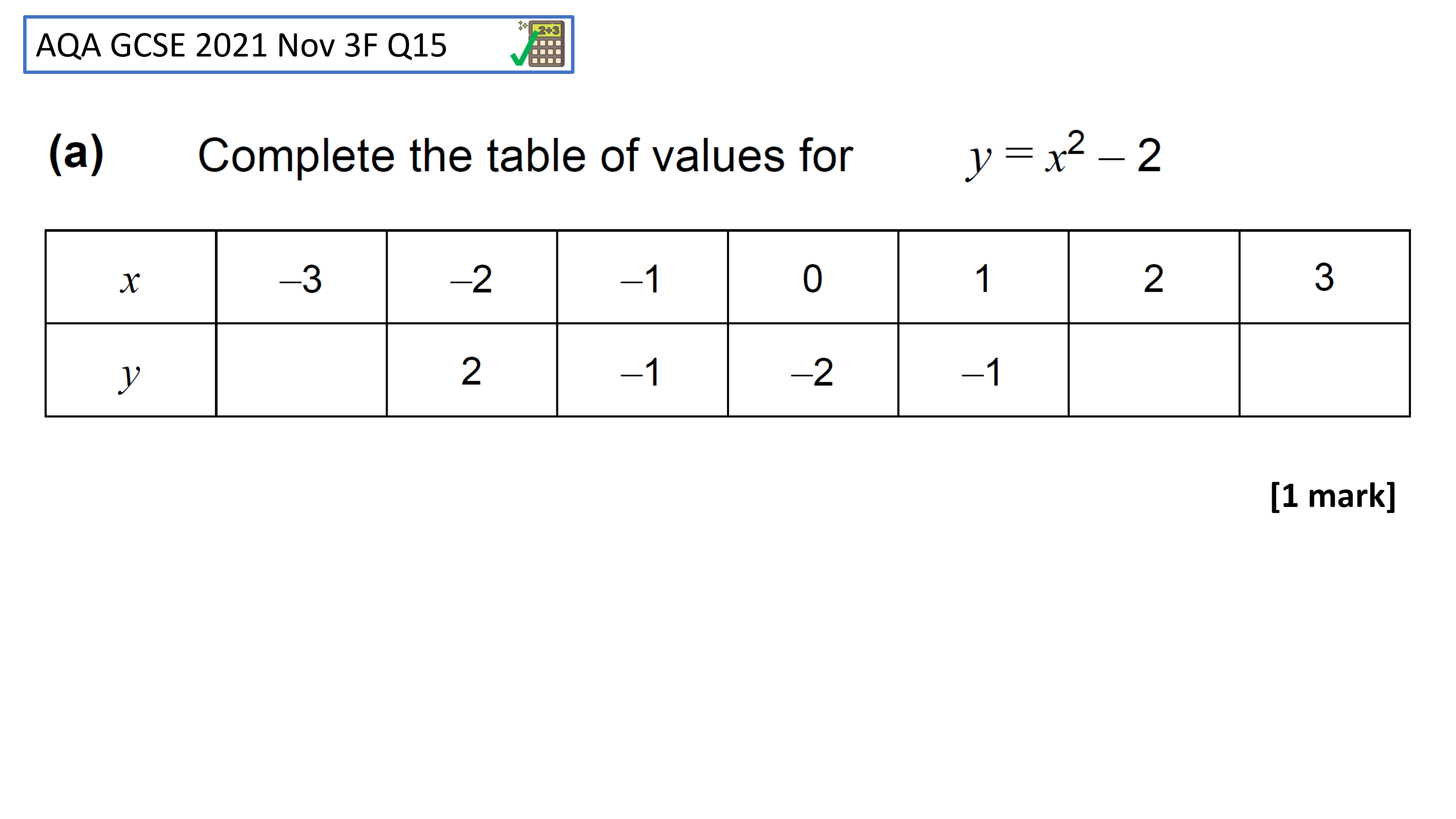Viewport: 1456px width, 819px height.
Task: Click the x value 2 cell
Action: coord(1153,277)
